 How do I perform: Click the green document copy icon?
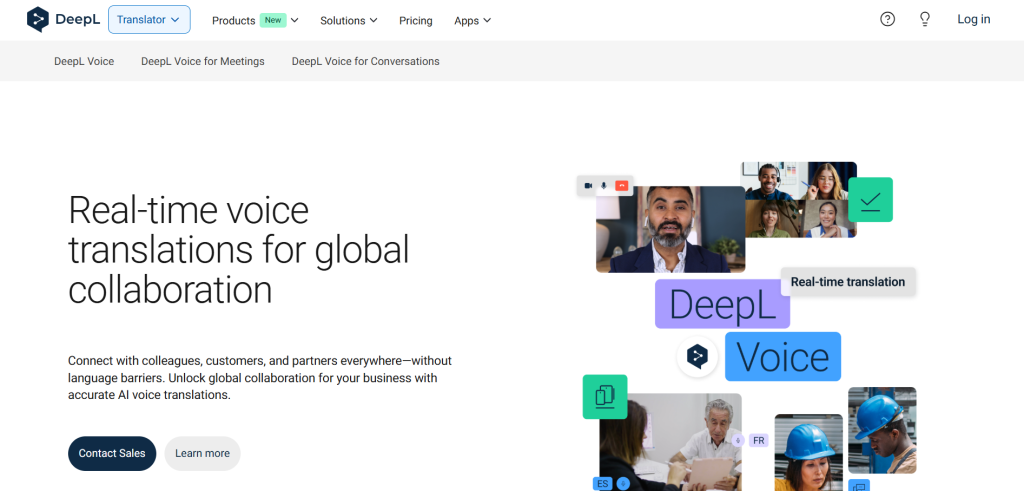pyautogui.click(x=604, y=396)
